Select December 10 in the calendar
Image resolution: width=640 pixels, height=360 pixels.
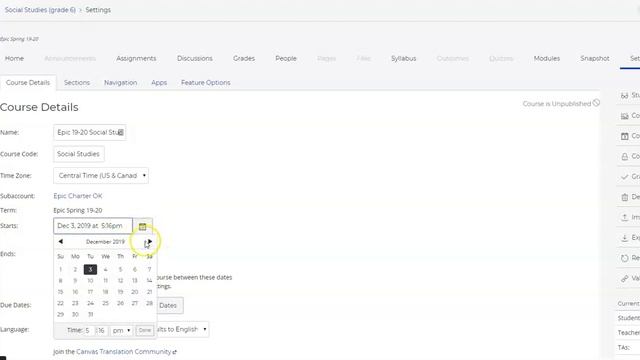click(90, 281)
